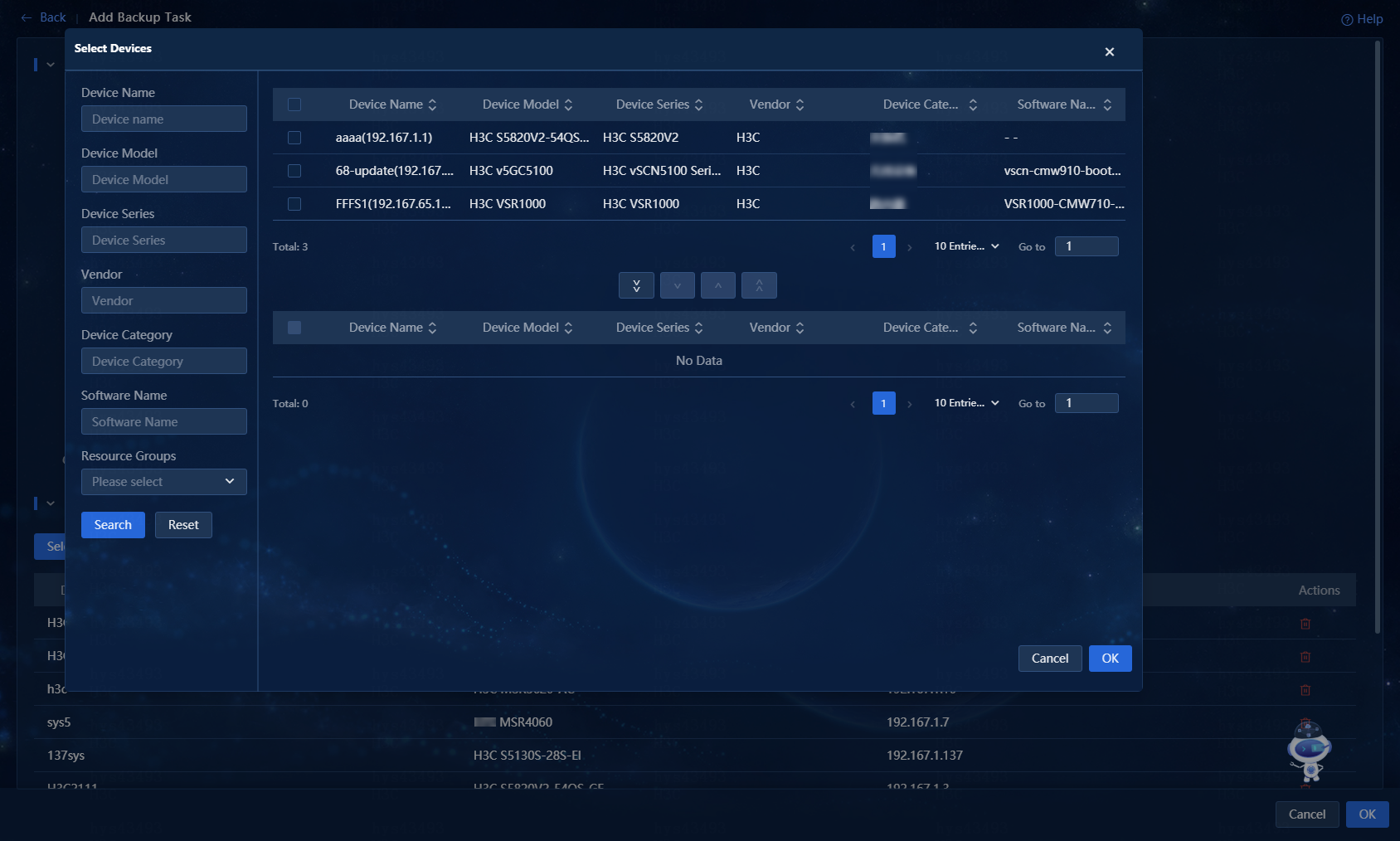Sort upper table by Software Name
This screenshot has height=841, width=1400.
pyautogui.click(x=1107, y=105)
